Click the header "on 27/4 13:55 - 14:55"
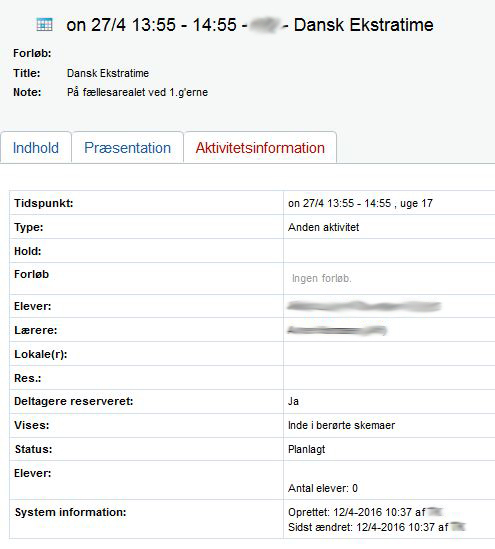 151,25
